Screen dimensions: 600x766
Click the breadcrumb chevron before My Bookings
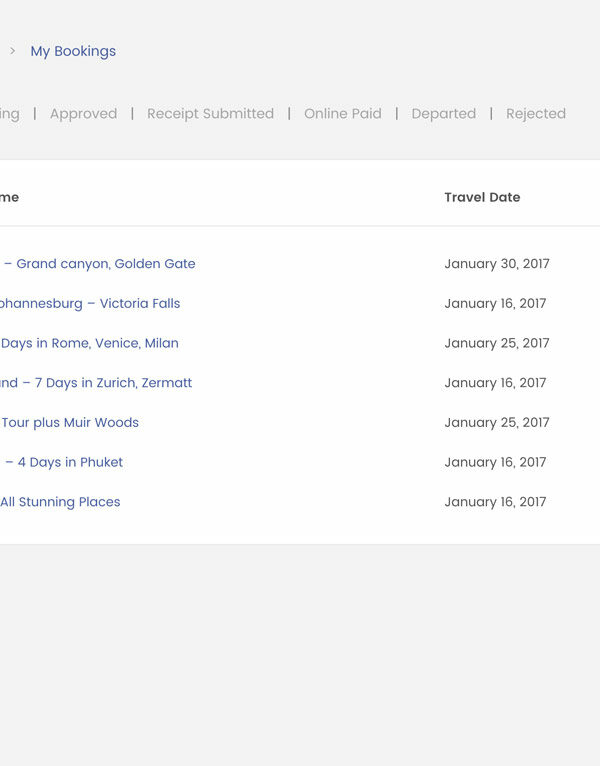(x=12, y=51)
